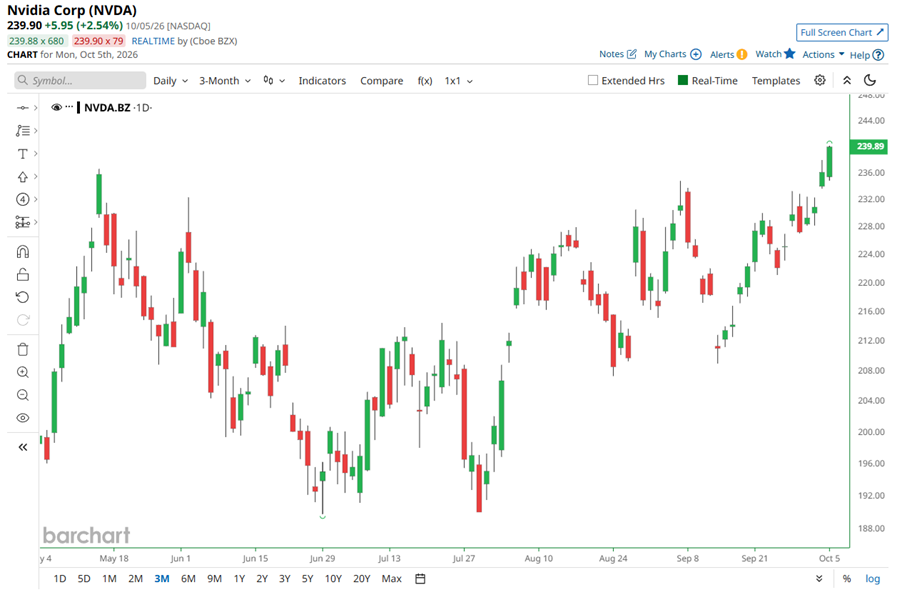
Task: Select the numbered marker tool
Action: pos(22,199)
